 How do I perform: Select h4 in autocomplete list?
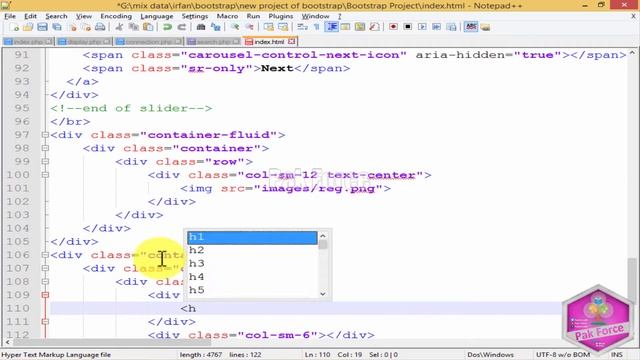(252, 277)
